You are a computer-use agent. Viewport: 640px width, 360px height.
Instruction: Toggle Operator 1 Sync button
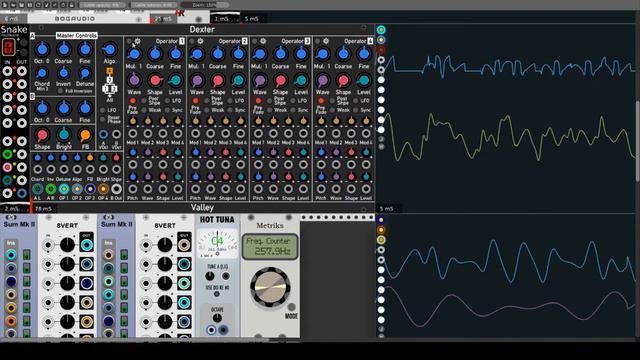pyautogui.click(x=167, y=110)
